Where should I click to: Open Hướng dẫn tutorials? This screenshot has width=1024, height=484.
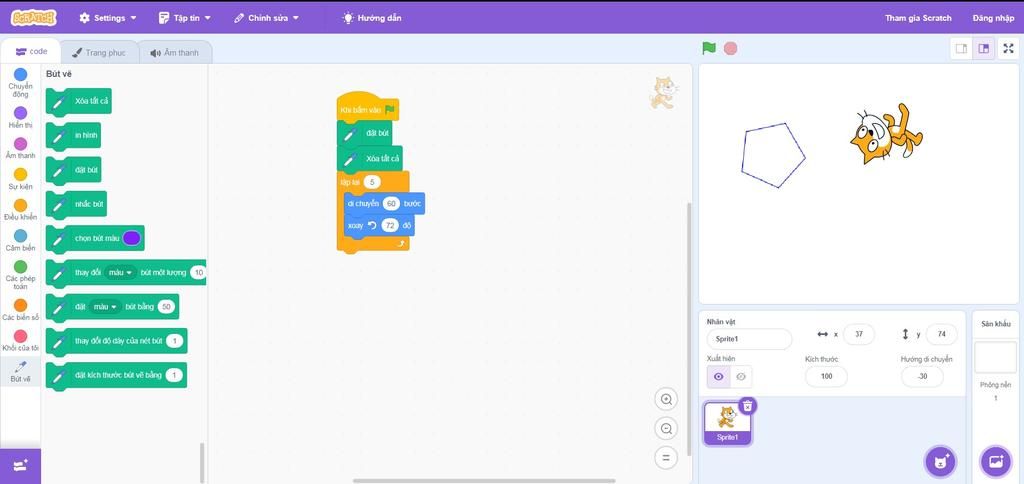[372, 18]
